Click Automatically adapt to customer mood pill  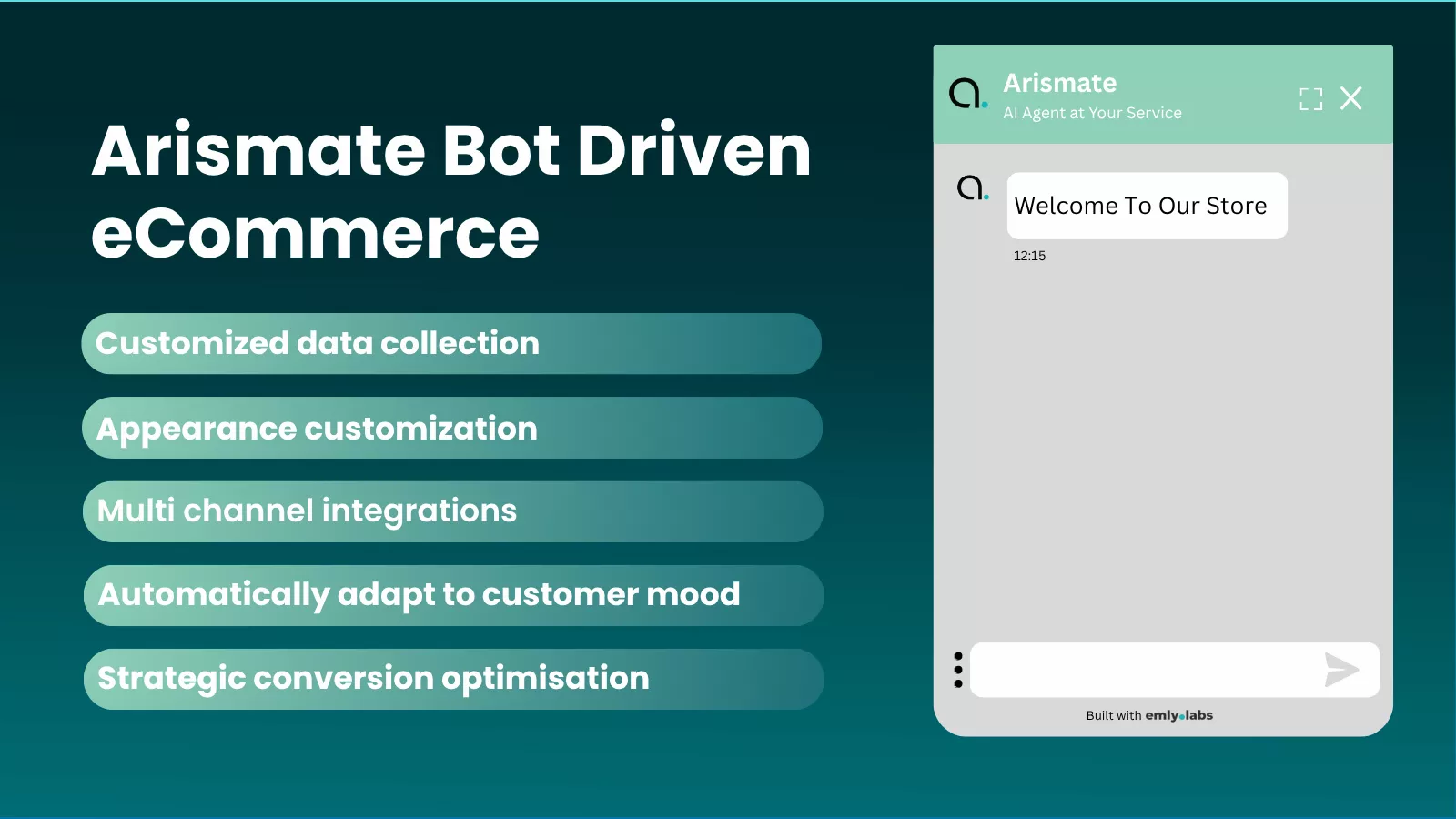point(453,595)
